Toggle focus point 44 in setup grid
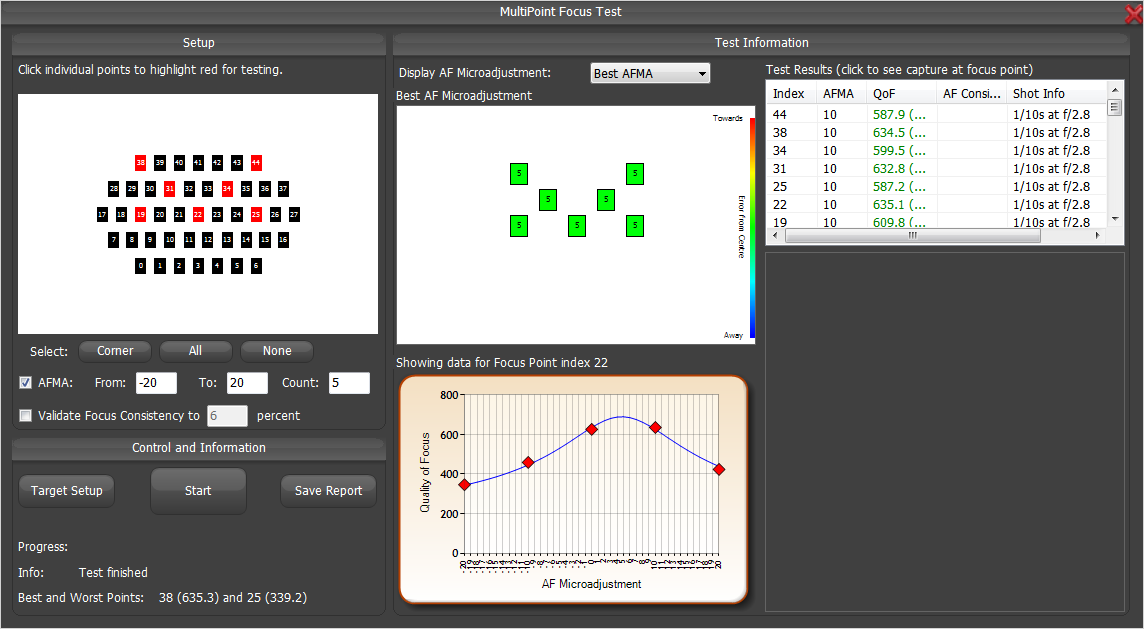 click(x=256, y=163)
